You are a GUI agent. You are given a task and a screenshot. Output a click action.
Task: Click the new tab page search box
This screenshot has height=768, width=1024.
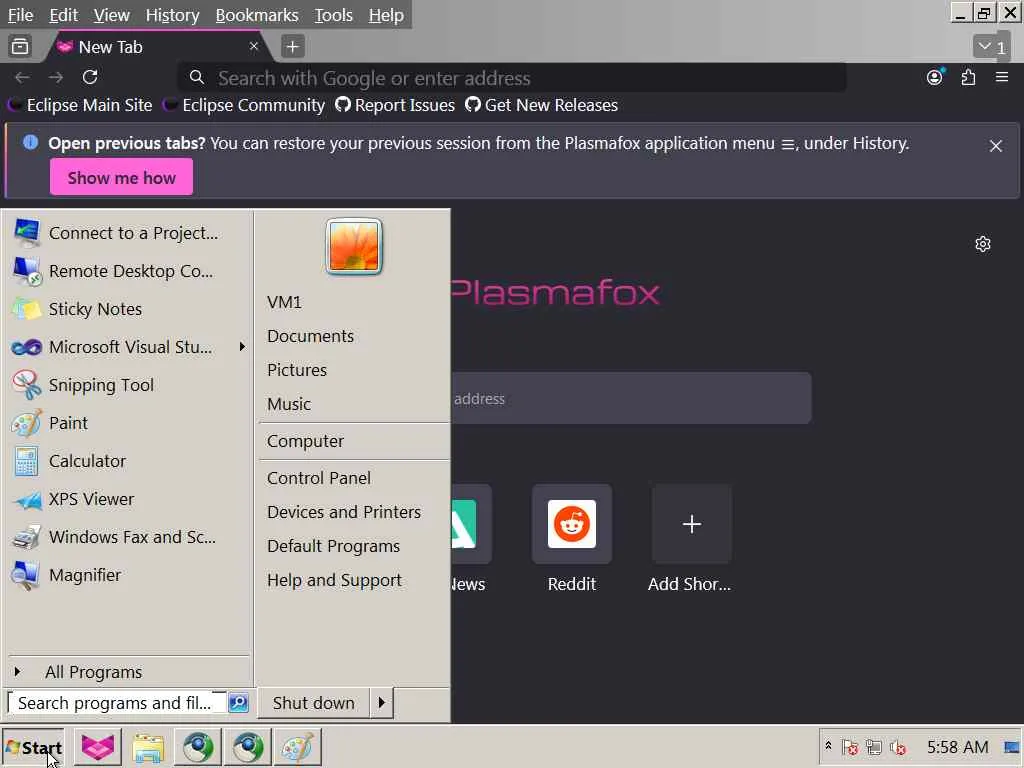coord(631,398)
